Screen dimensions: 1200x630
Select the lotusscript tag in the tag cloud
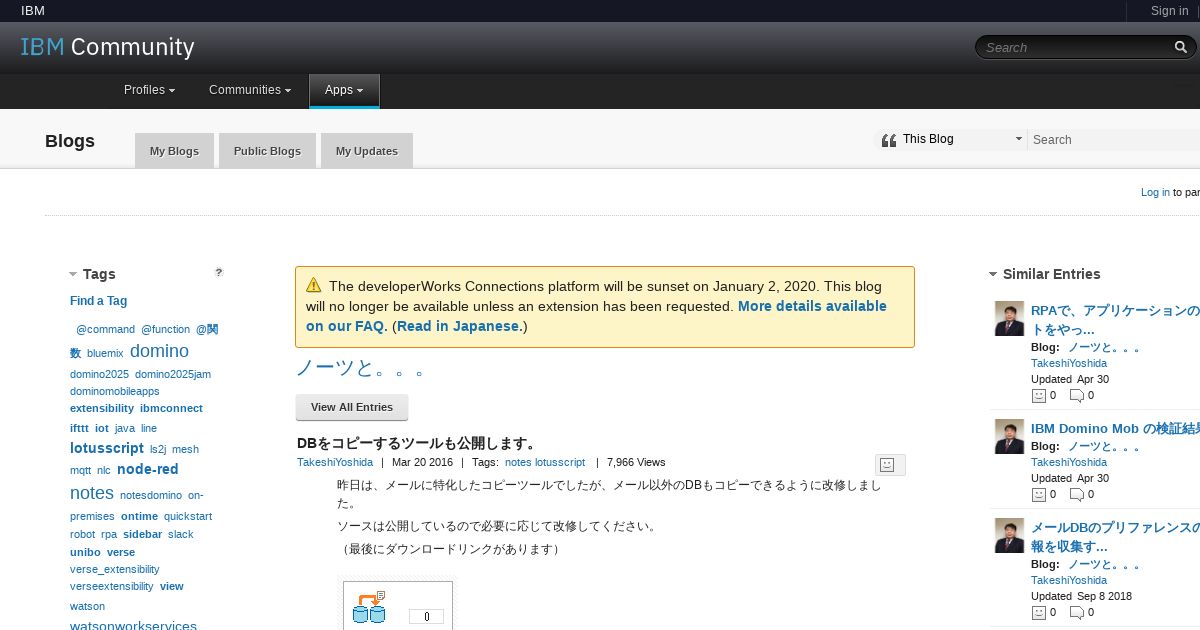[107, 448]
